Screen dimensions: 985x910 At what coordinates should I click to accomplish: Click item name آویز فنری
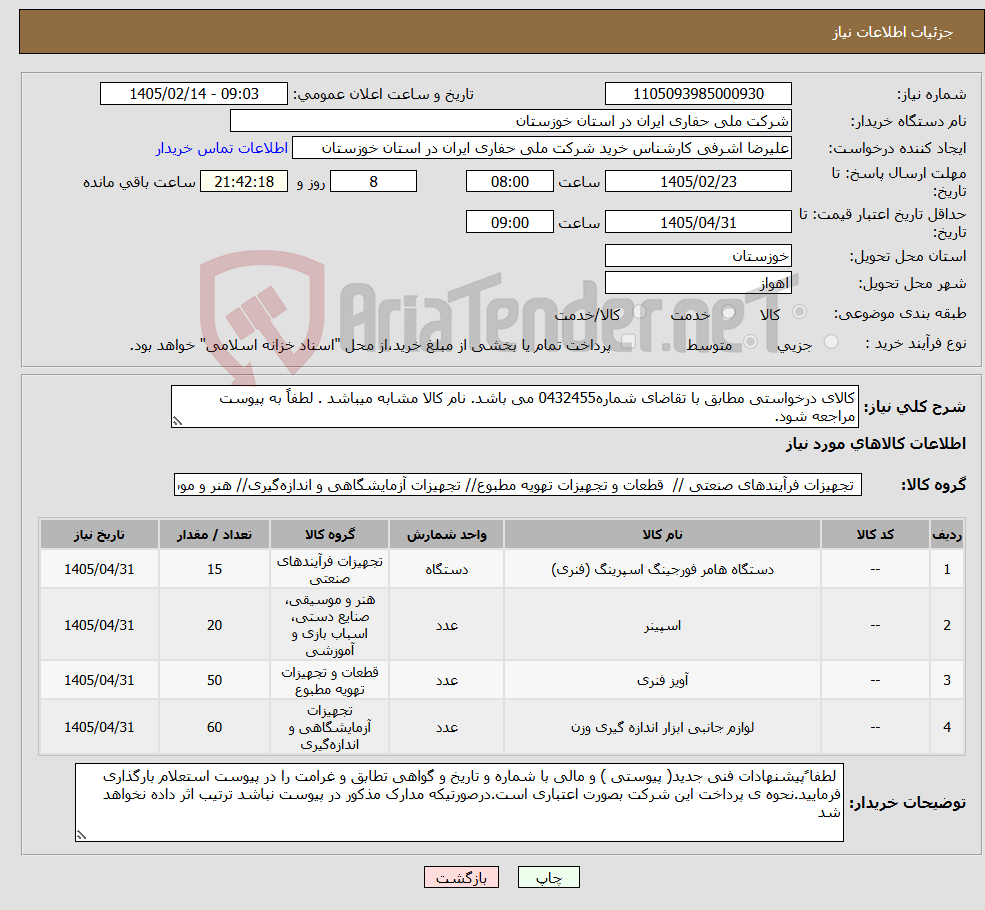(x=662, y=680)
